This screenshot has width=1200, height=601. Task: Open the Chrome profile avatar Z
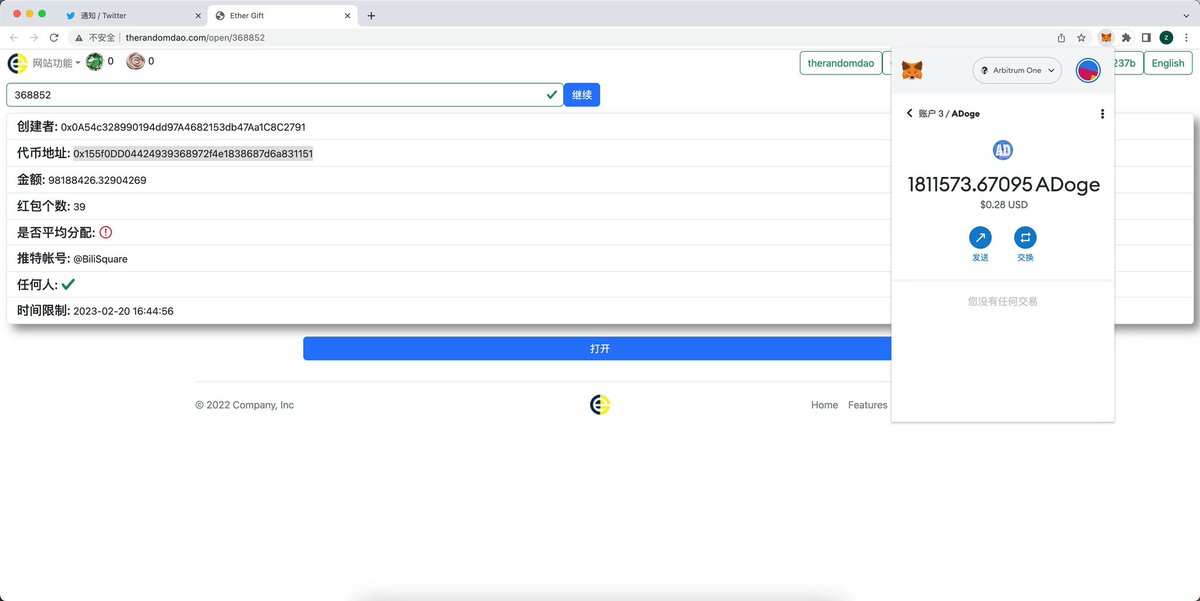coord(1166,37)
